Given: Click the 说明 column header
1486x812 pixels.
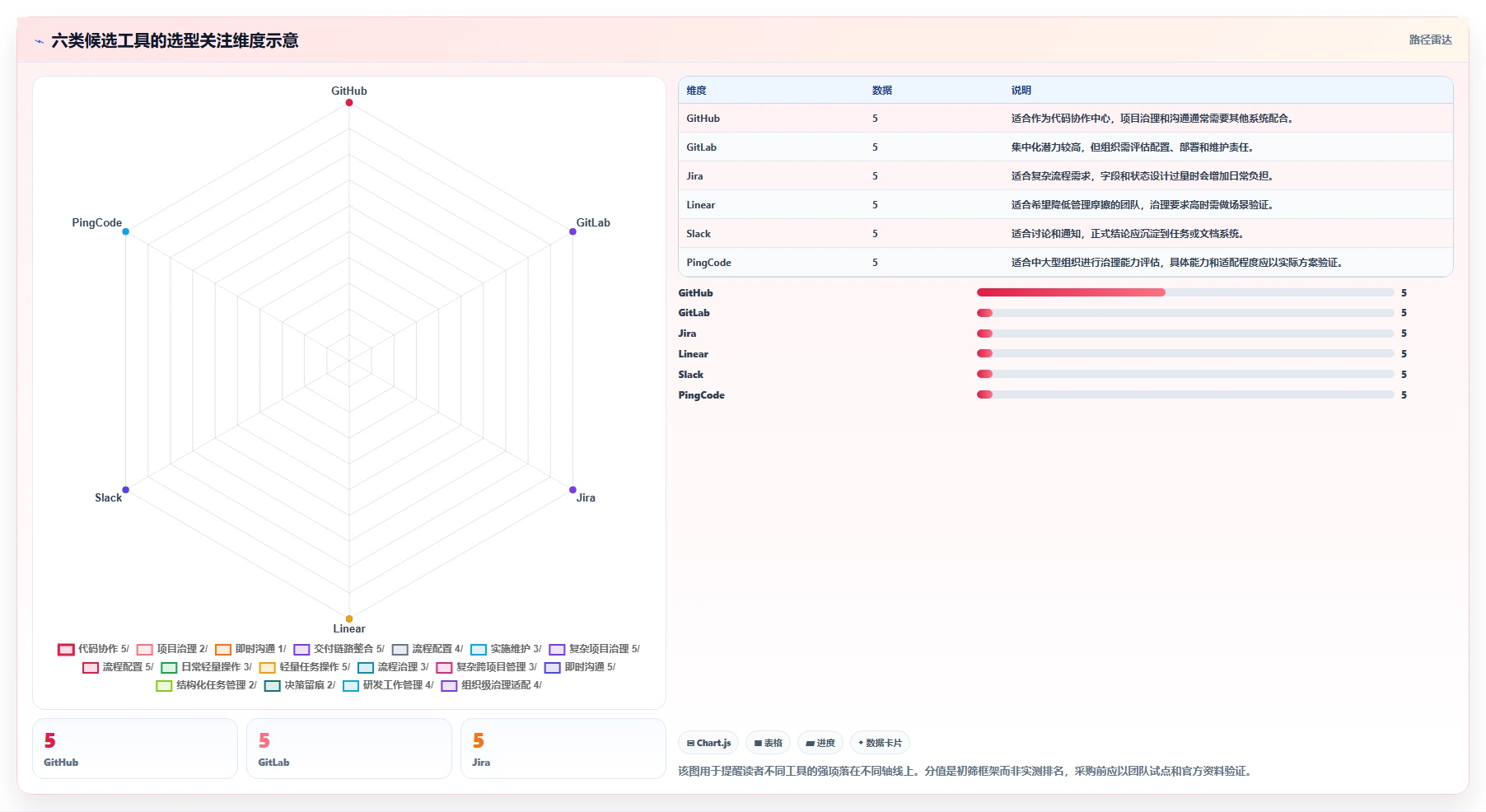Looking at the screenshot, I should pyautogui.click(x=1021, y=91).
